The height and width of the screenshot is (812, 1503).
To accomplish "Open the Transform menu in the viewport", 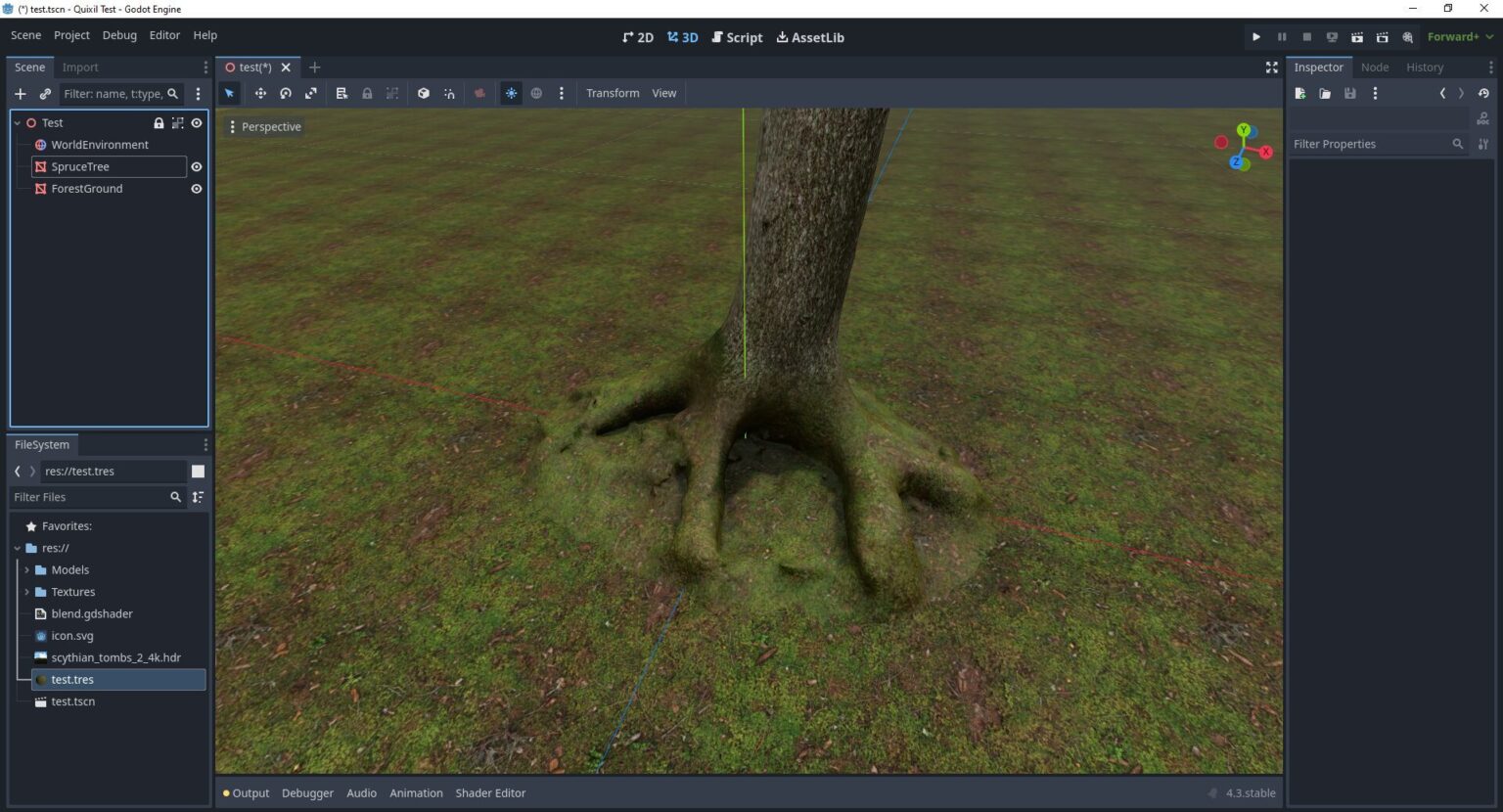I will (x=613, y=93).
